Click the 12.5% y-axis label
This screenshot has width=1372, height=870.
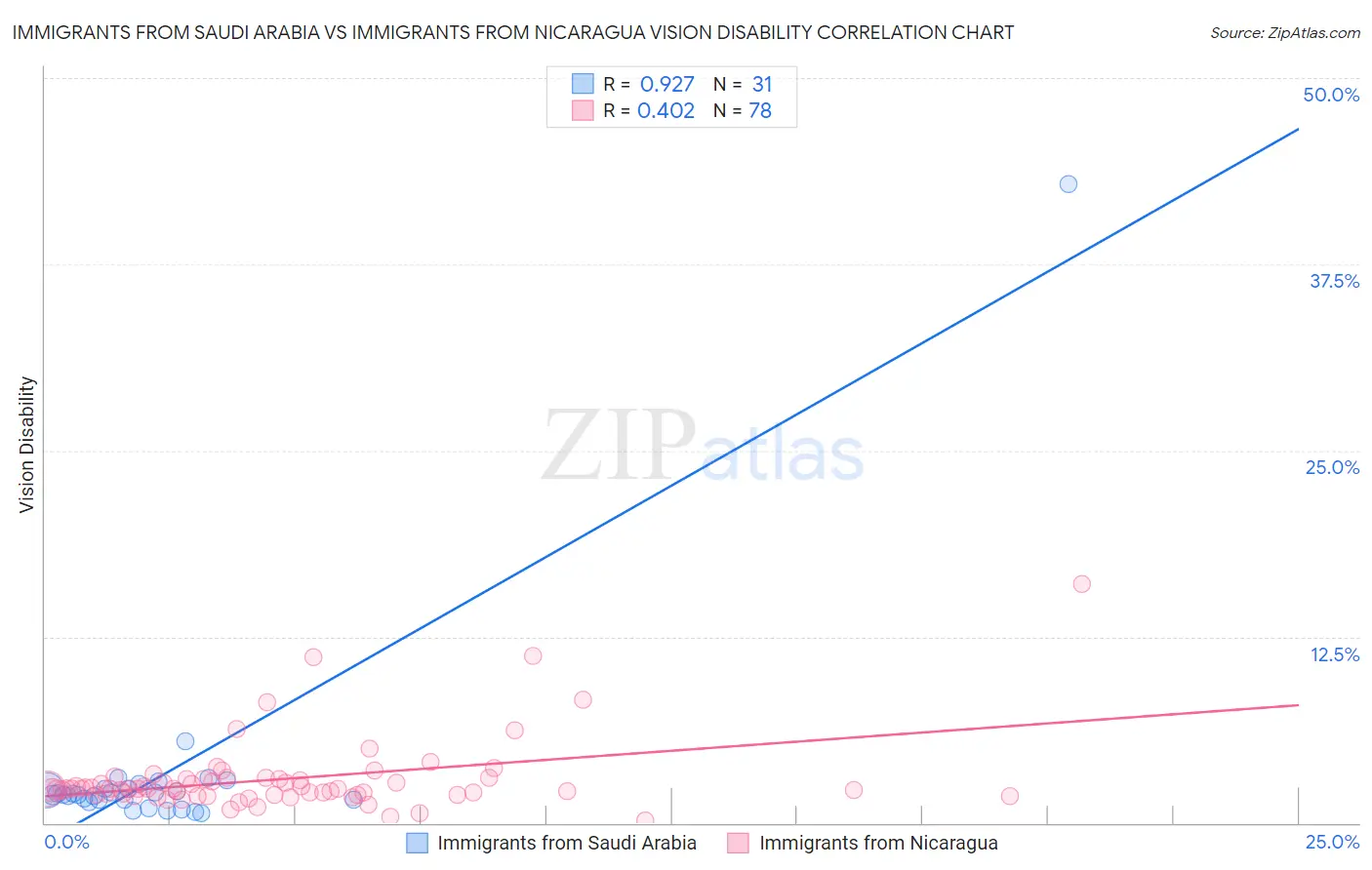click(1334, 654)
